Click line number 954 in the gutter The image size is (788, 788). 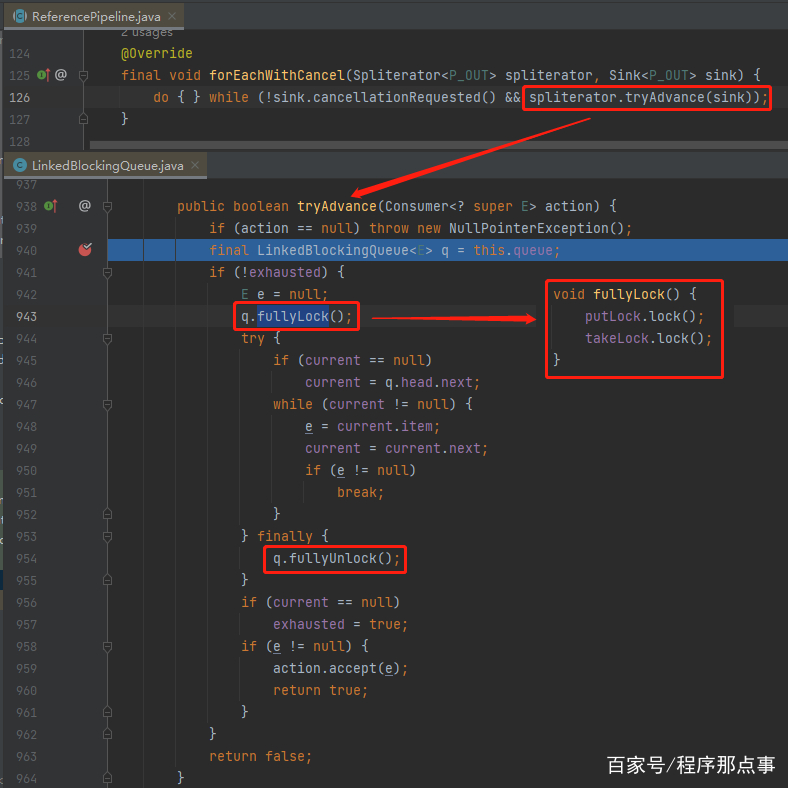(x=27, y=559)
